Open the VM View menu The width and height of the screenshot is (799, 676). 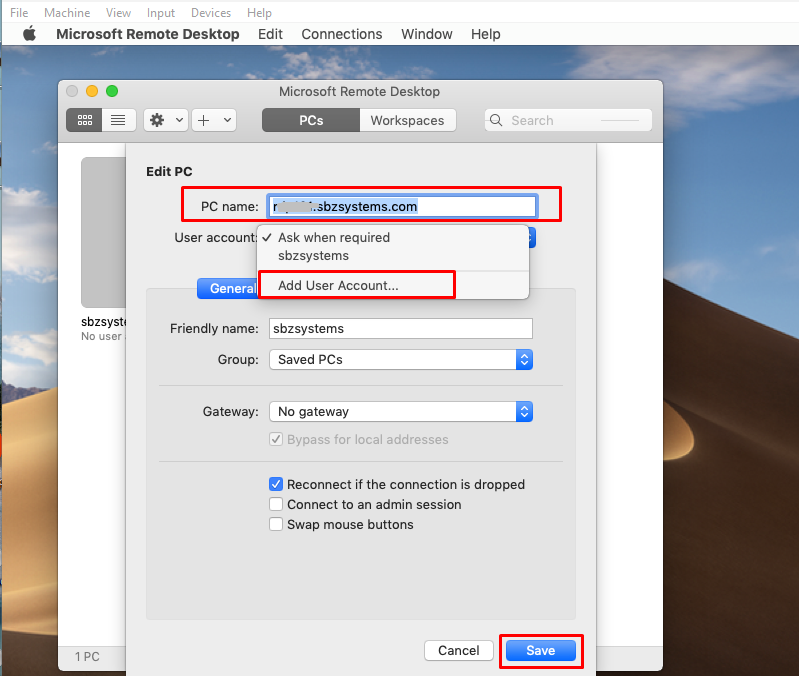click(118, 12)
